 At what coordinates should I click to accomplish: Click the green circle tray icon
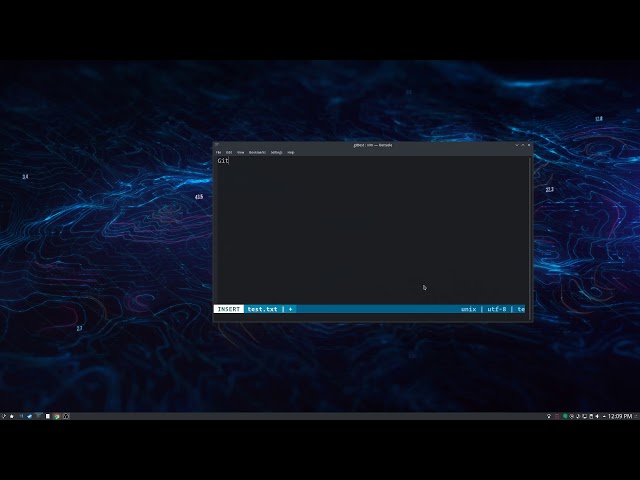point(565,416)
